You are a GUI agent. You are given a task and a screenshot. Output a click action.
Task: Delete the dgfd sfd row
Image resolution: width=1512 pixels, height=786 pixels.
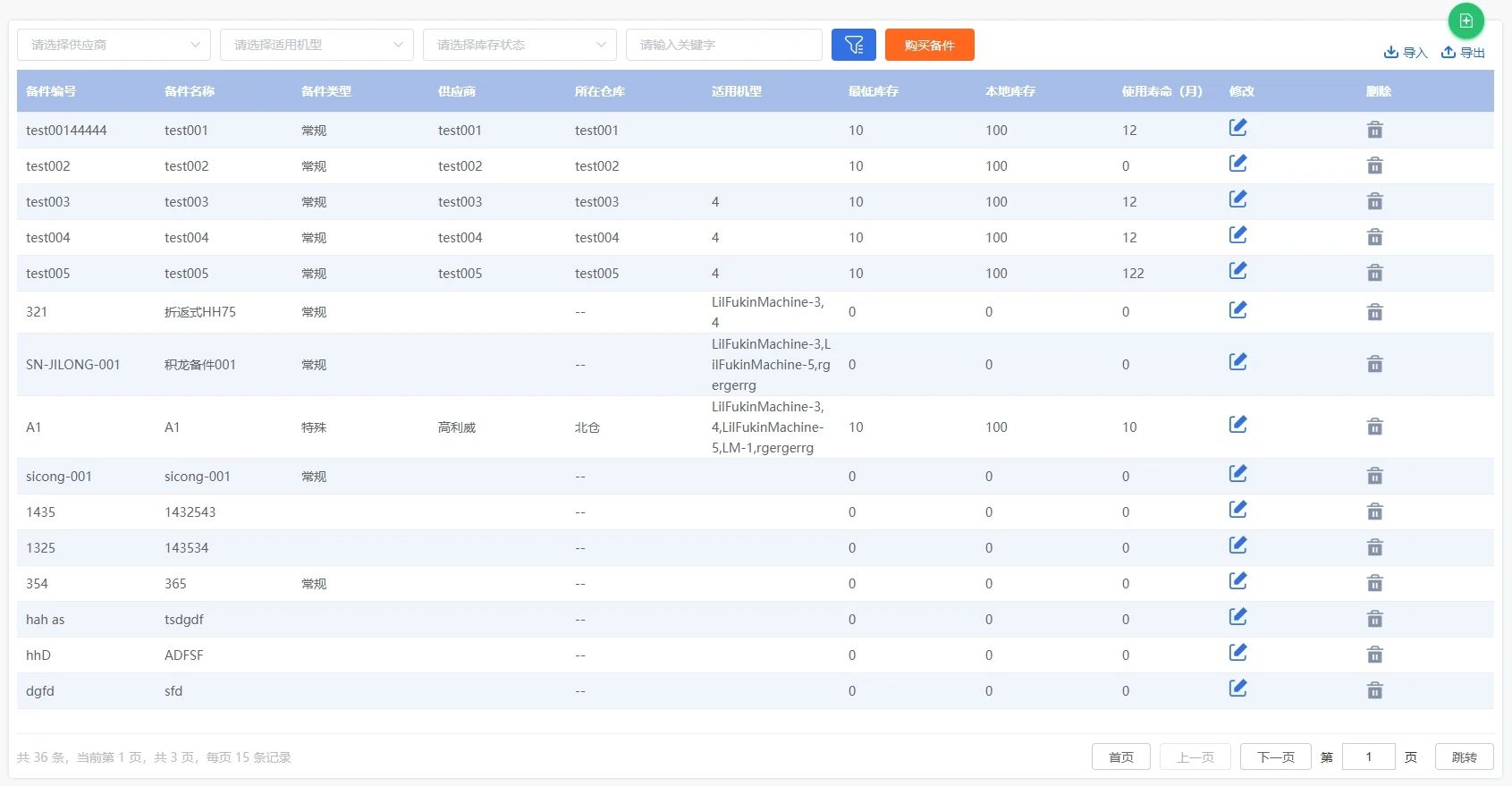1375,691
